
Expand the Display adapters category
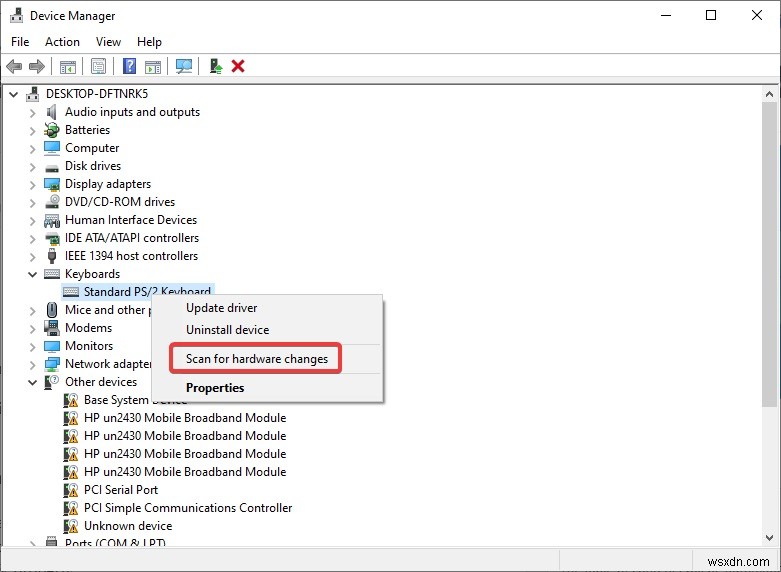tap(32, 184)
